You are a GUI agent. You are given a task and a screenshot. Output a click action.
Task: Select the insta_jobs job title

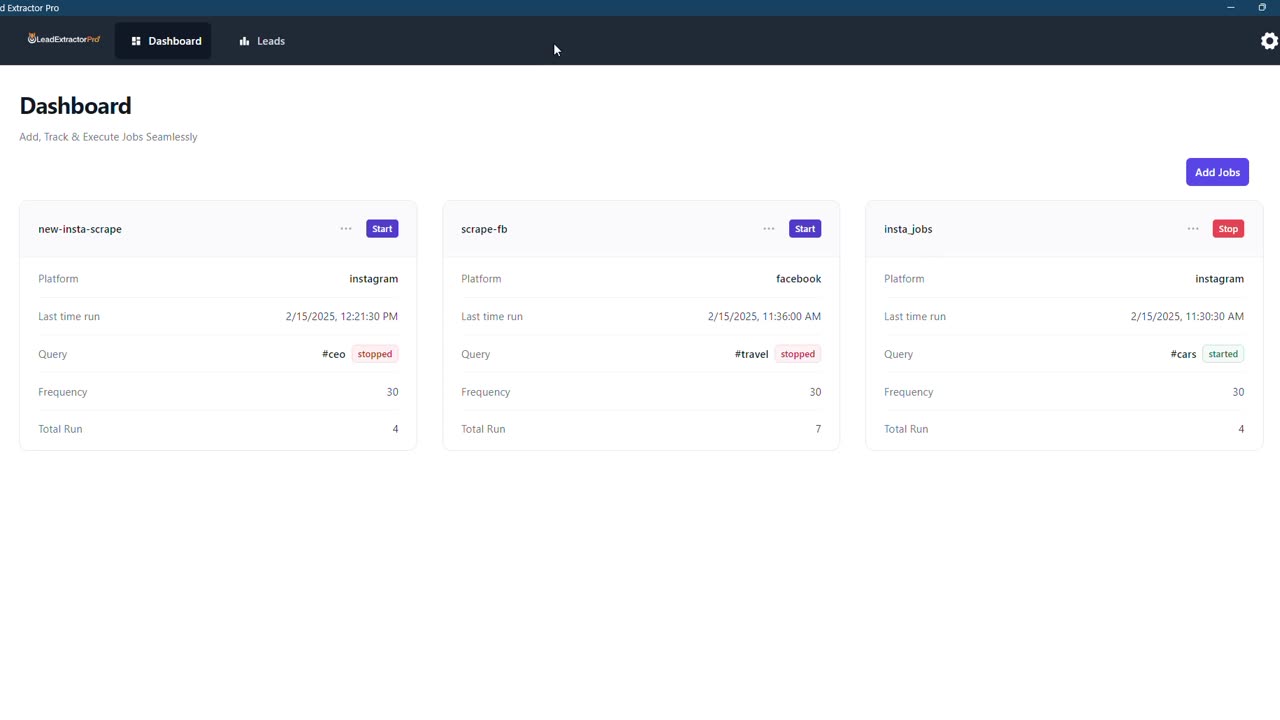pos(908,229)
